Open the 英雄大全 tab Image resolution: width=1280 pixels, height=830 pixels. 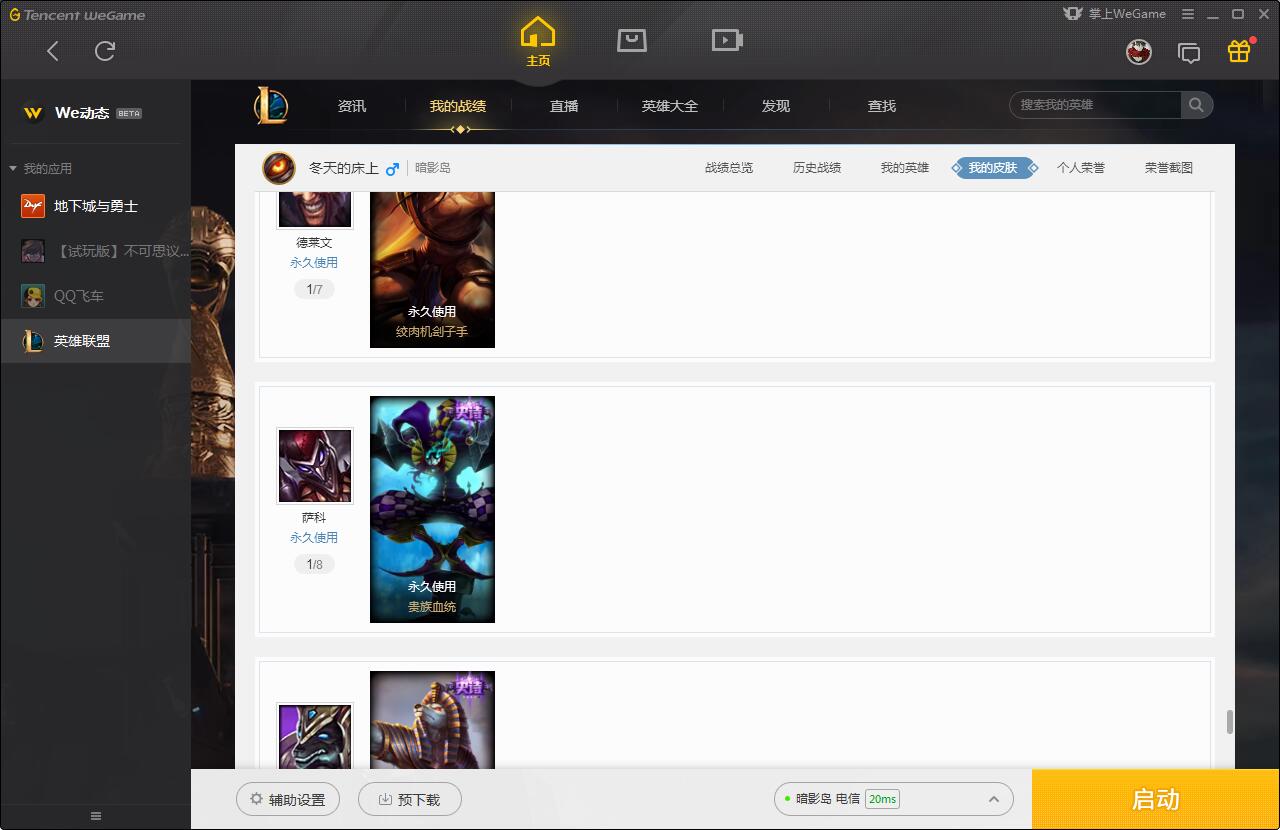(x=670, y=106)
